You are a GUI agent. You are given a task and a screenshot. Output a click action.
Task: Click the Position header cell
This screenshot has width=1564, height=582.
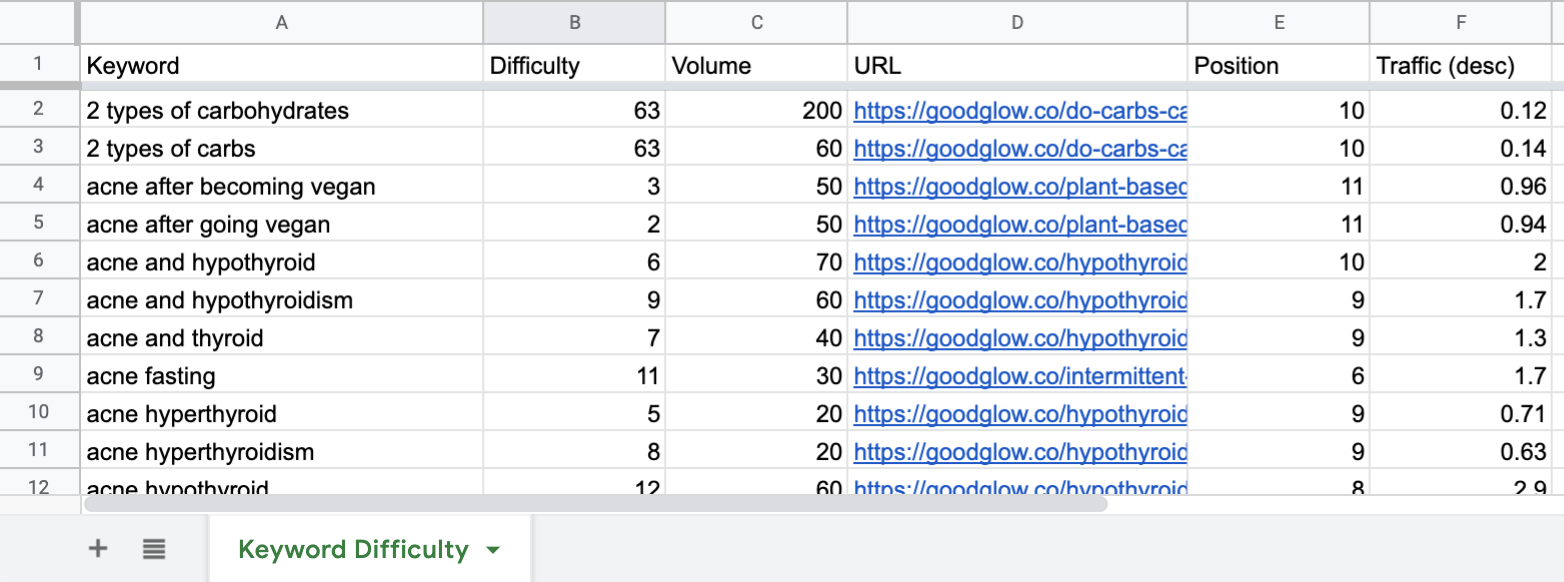[1278, 66]
